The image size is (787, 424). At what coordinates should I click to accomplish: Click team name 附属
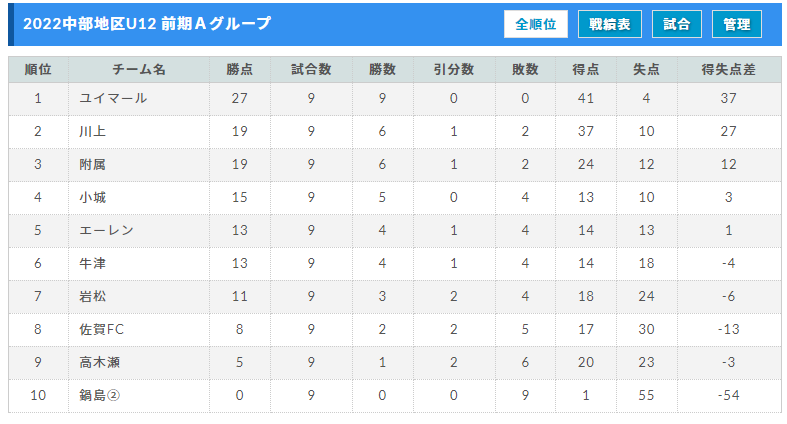93,164
